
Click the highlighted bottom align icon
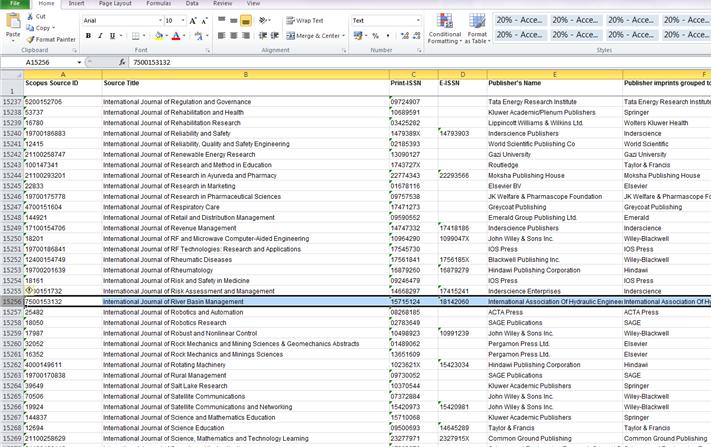click(246, 20)
